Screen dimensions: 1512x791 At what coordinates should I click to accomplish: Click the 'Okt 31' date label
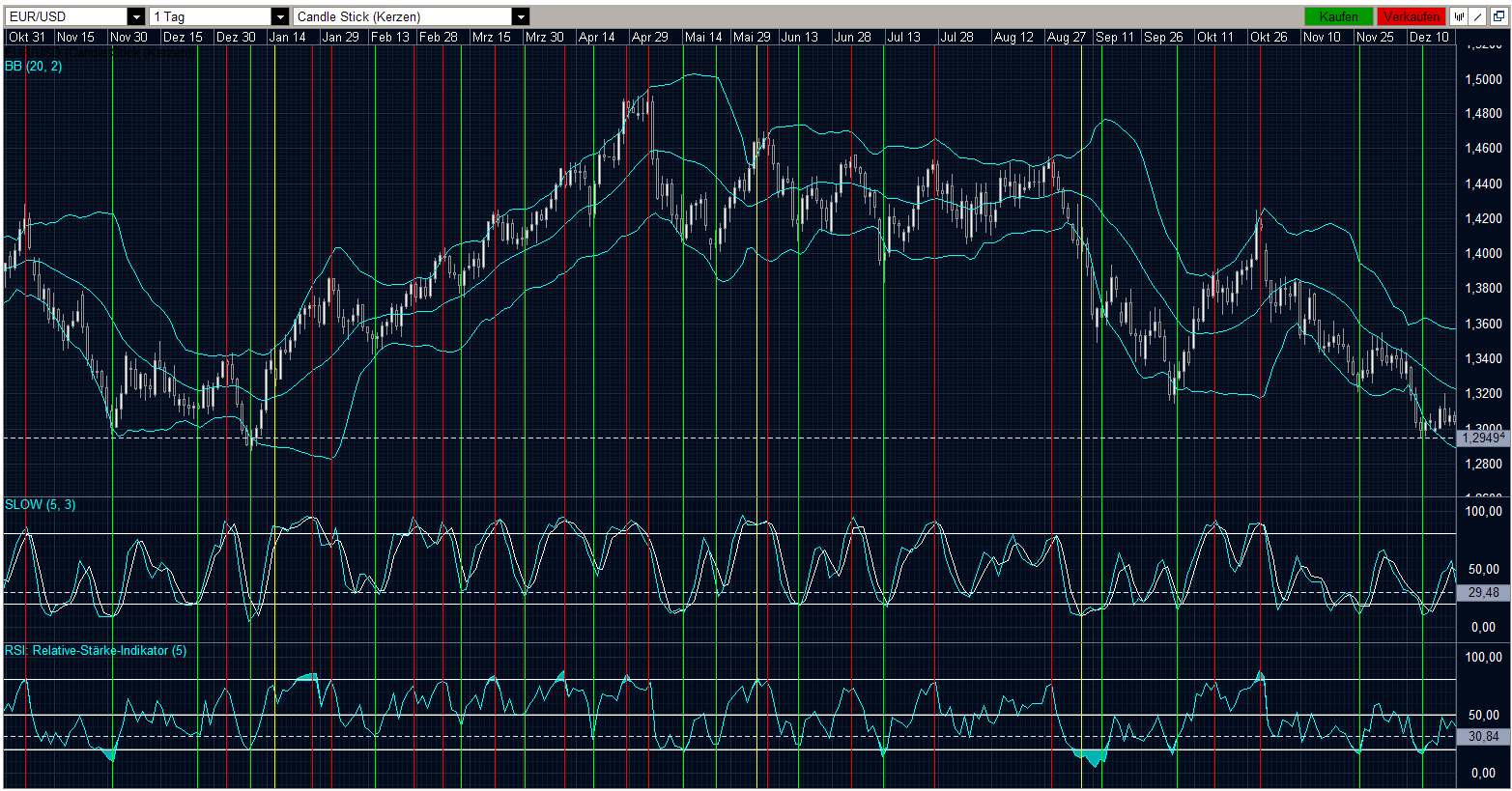point(27,37)
